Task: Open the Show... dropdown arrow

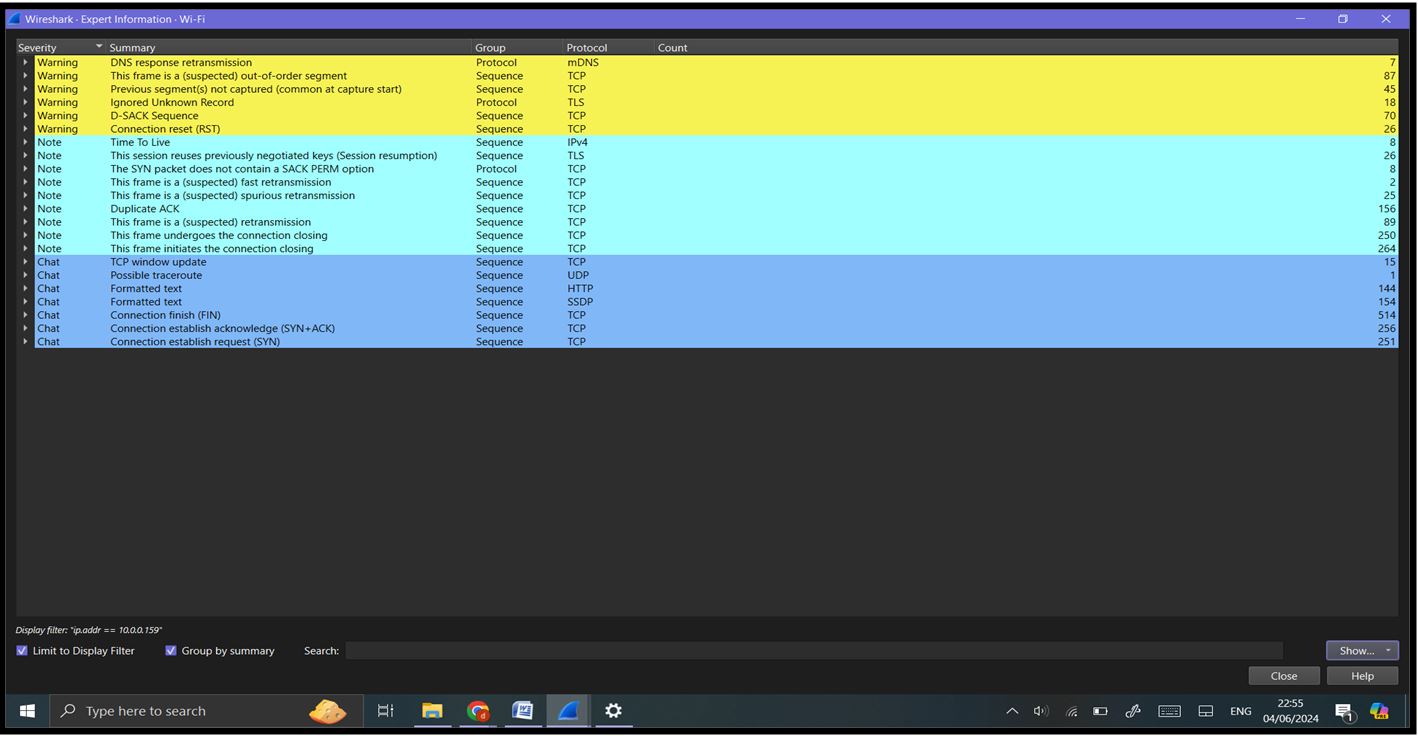Action: tap(1388, 650)
